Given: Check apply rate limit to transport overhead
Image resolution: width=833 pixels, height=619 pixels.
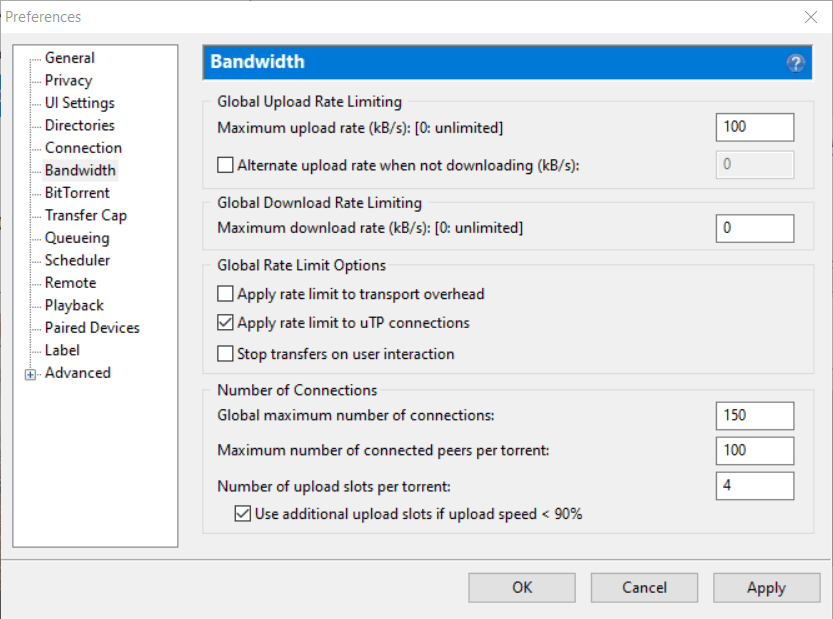Looking at the screenshot, I should [x=225, y=294].
